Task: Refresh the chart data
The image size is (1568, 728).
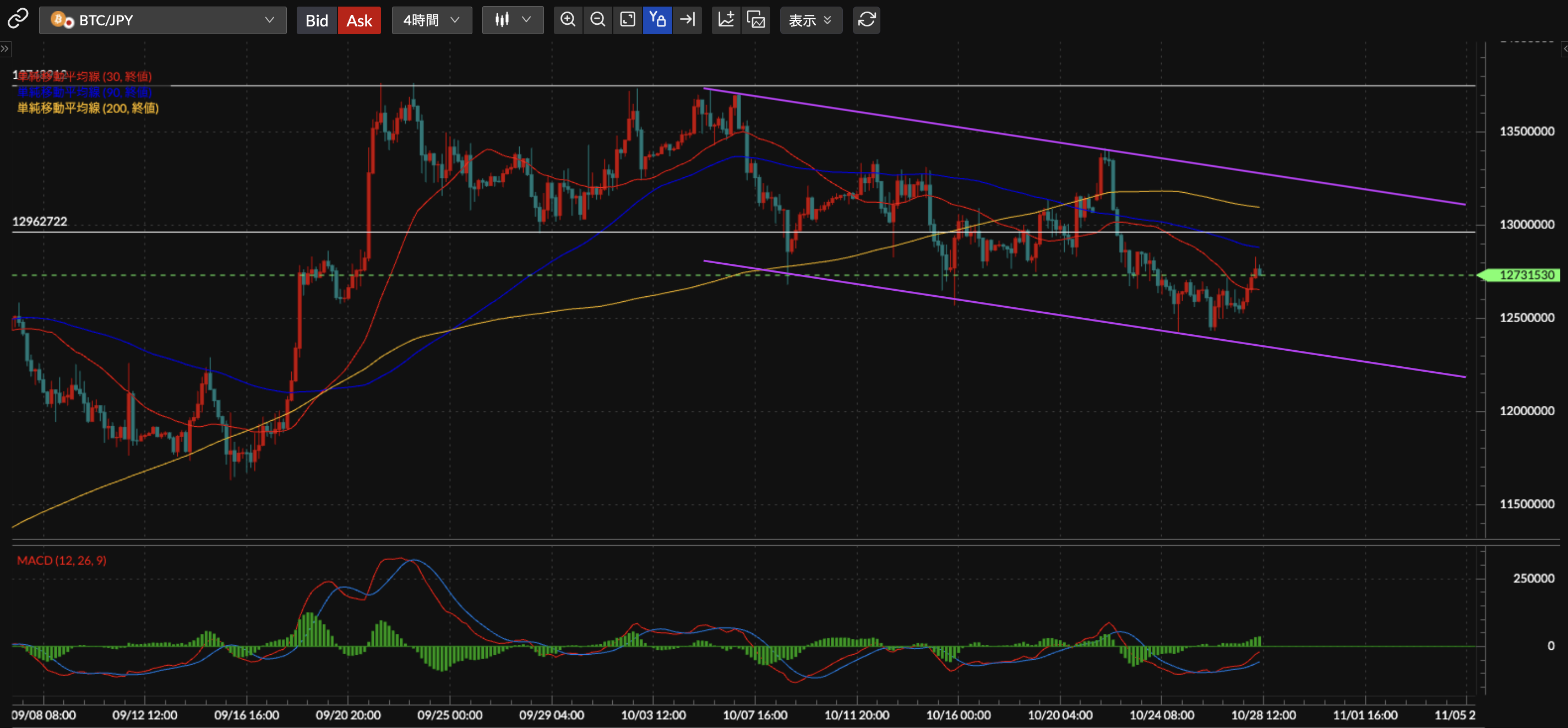Action: tap(867, 20)
